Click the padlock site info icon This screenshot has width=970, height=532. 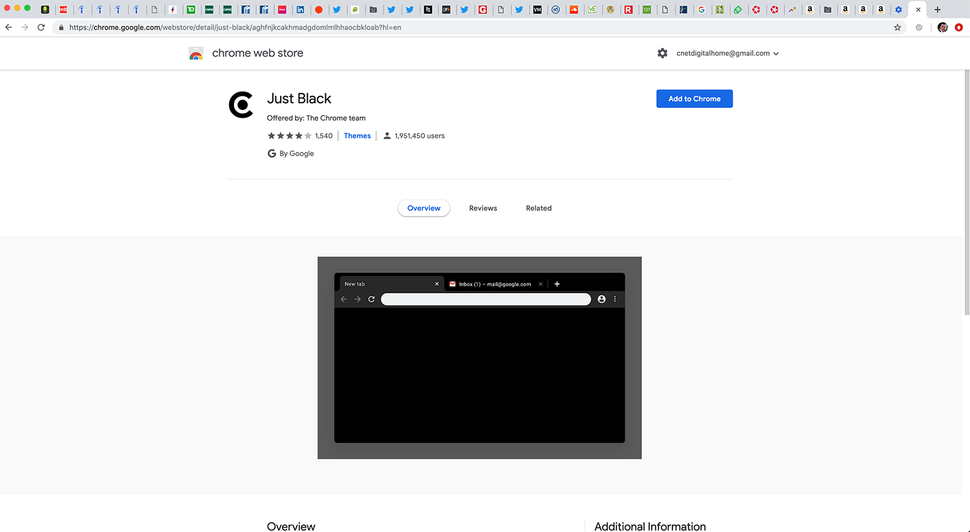61,27
